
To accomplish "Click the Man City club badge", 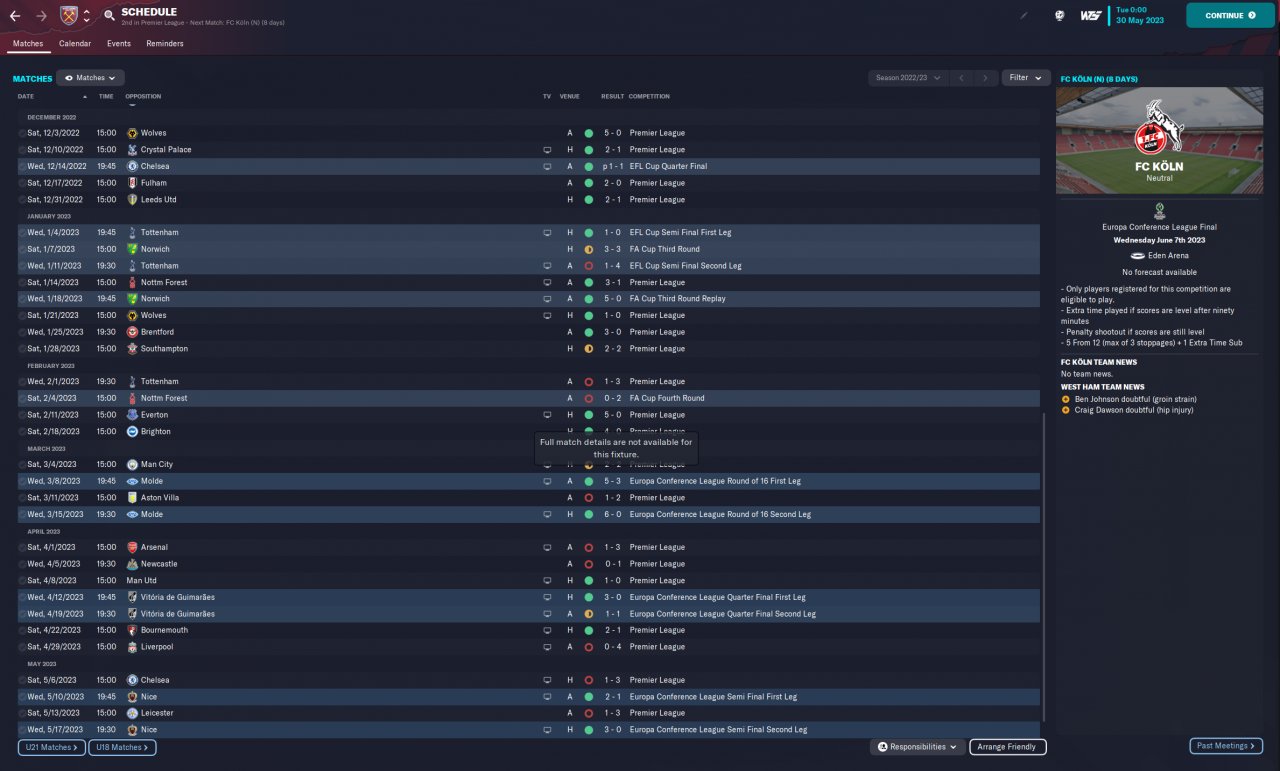I will [x=132, y=465].
